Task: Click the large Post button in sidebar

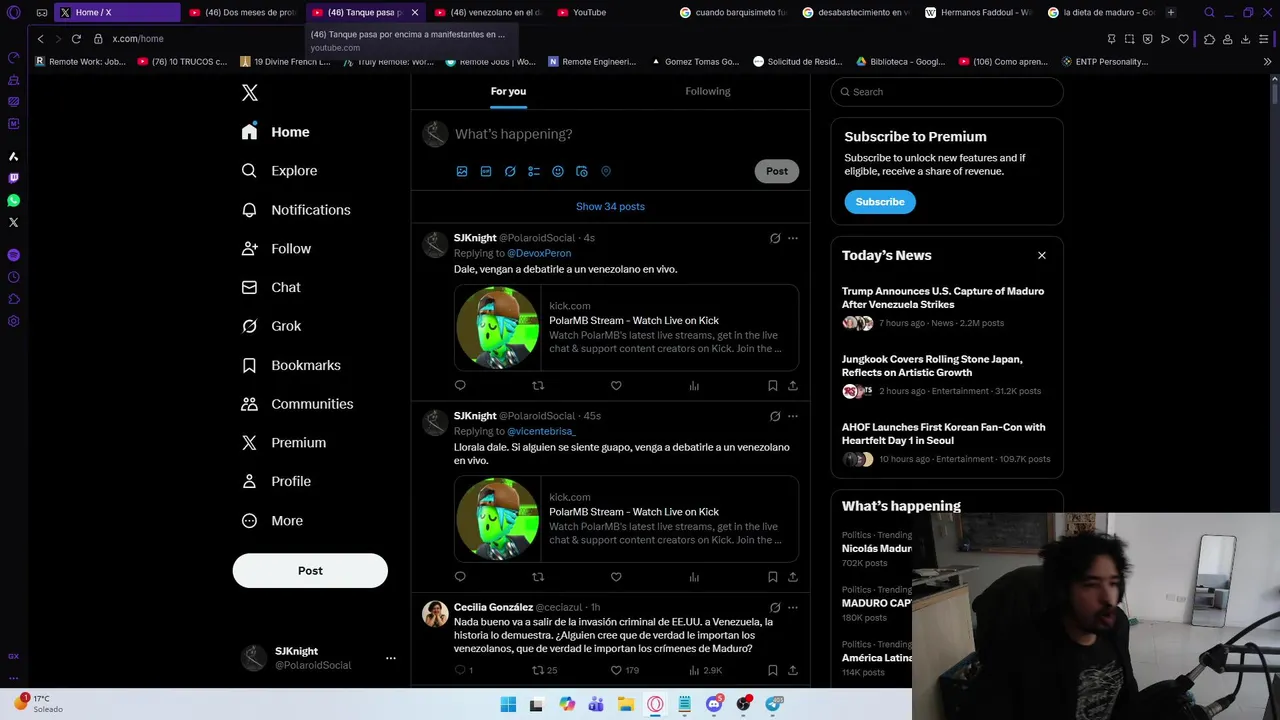Action: pyautogui.click(x=310, y=571)
